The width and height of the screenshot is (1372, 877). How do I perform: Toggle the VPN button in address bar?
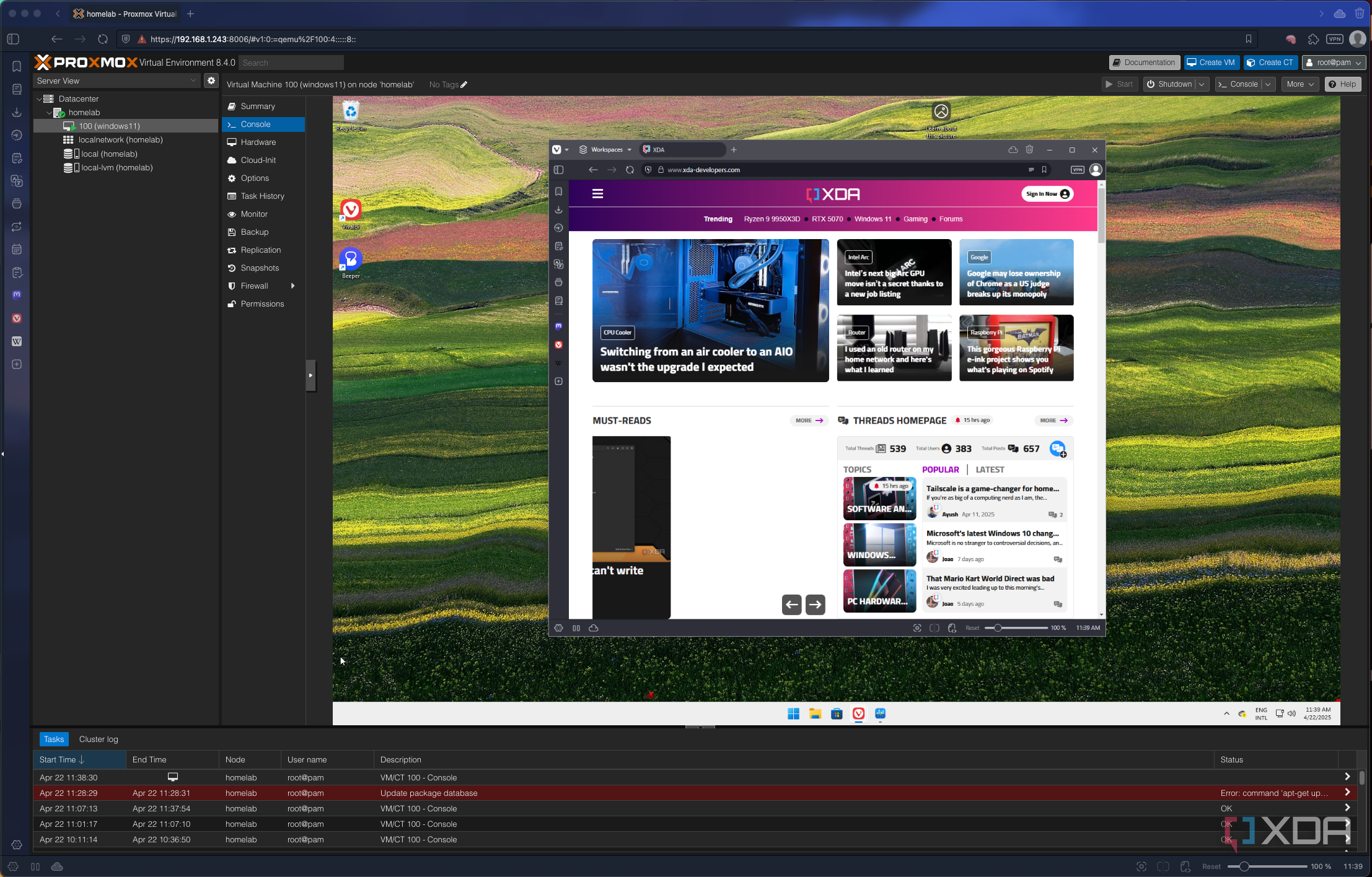(x=1334, y=39)
